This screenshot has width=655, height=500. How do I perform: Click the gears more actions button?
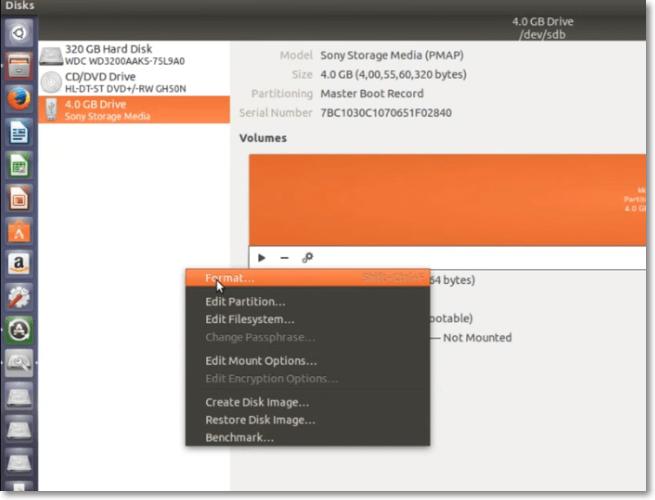307,258
